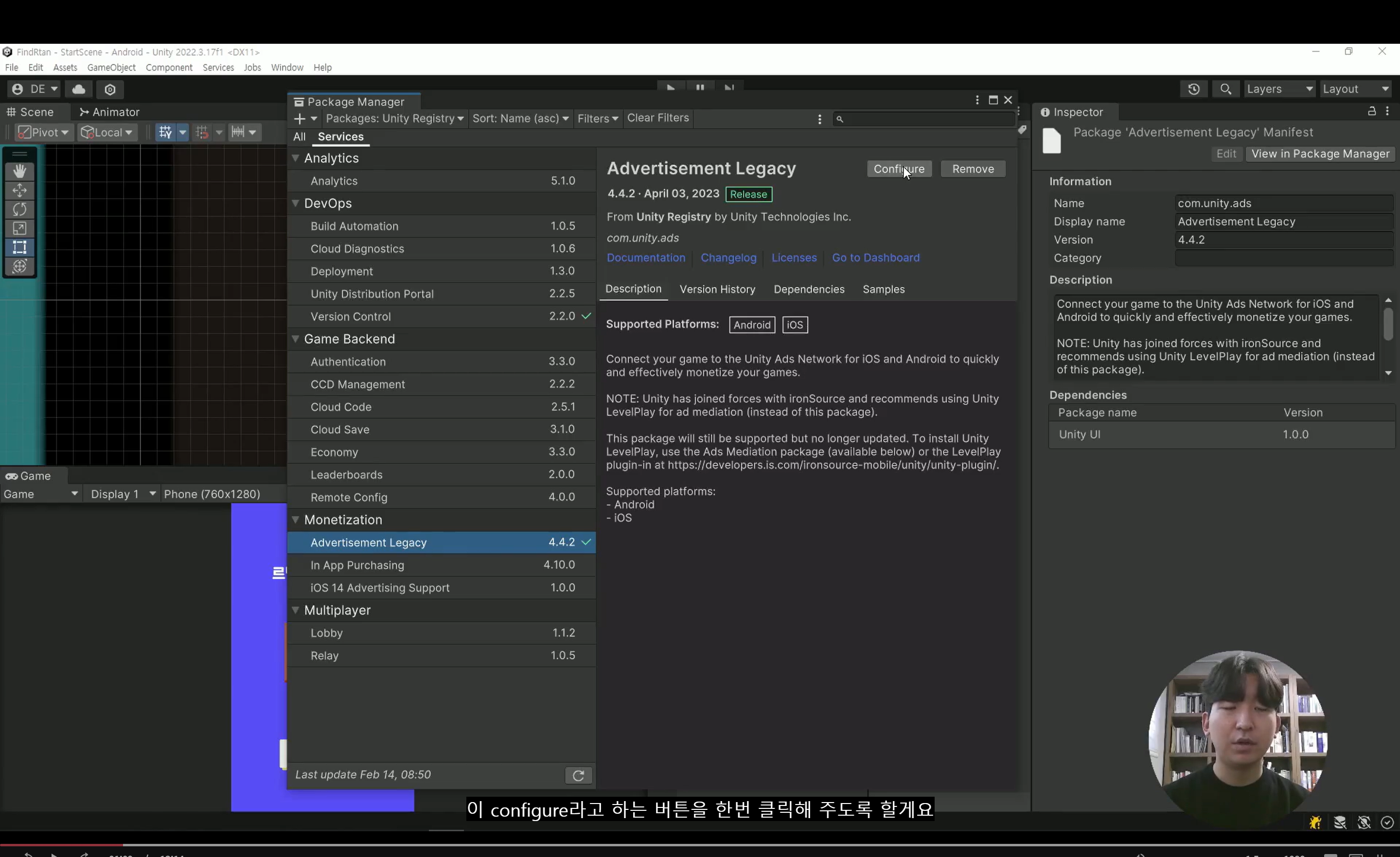The width and height of the screenshot is (1400, 857).
Task: Click the version control icon beside the cloud
Action: click(x=110, y=89)
